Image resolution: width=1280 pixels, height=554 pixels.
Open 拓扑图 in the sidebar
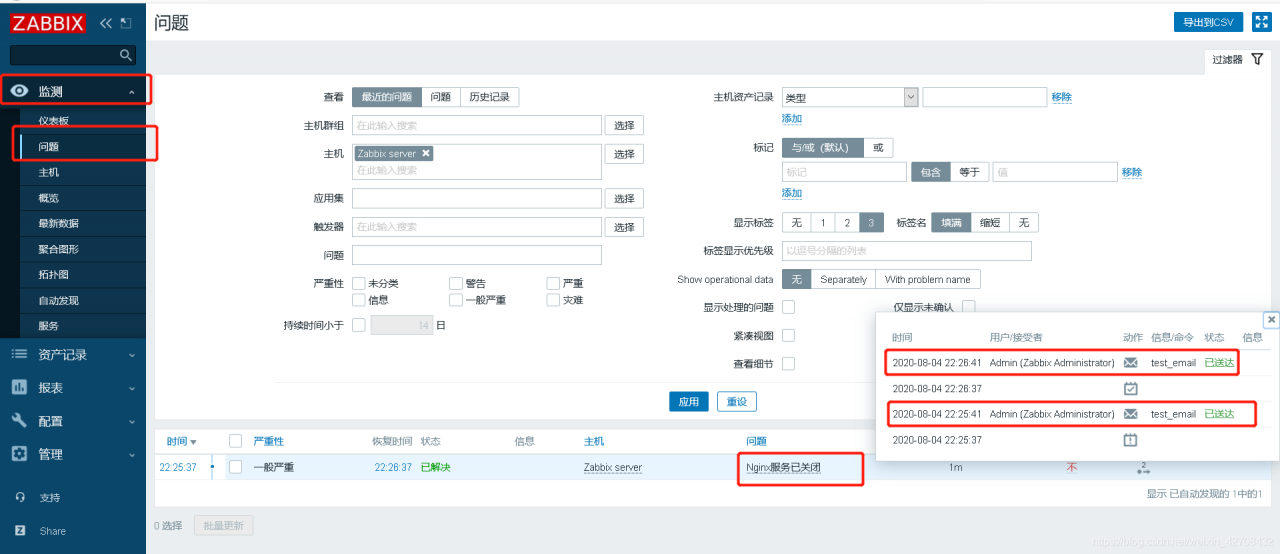pyautogui.click(x=53, y=274)
